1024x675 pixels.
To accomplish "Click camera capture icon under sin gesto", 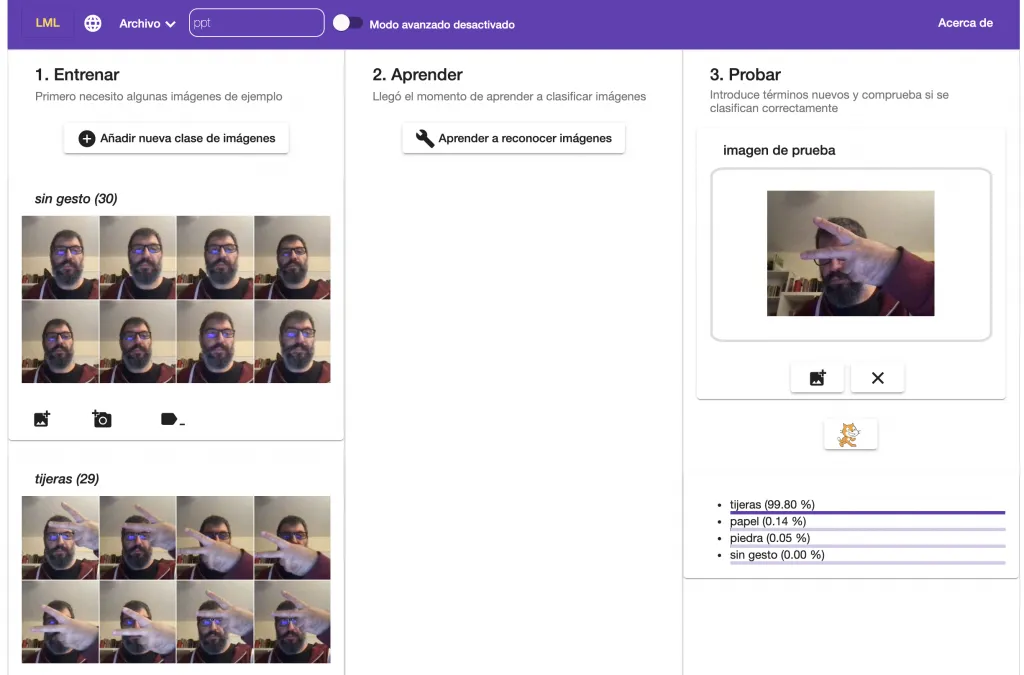I will pyautogui.click(x=102, y=419).
